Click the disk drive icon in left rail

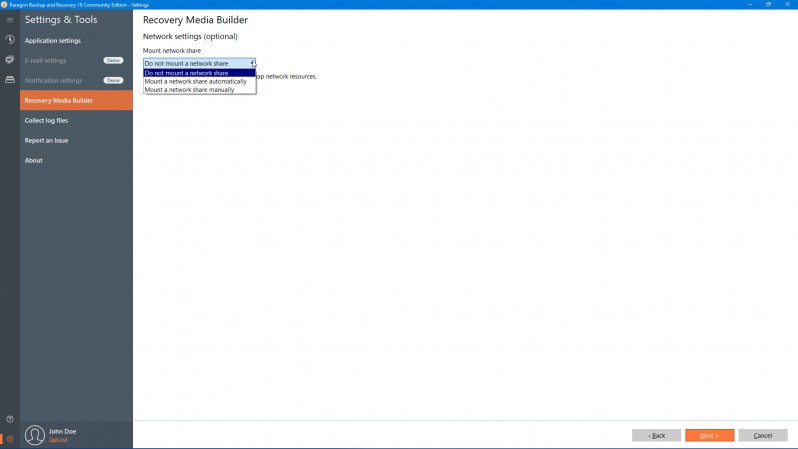coord(10,79)
